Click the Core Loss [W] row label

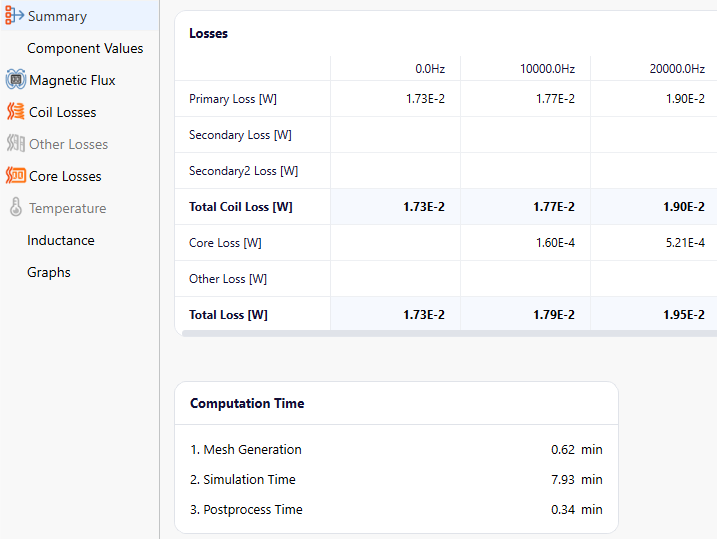pyautogui.click(x=225, y=243)
